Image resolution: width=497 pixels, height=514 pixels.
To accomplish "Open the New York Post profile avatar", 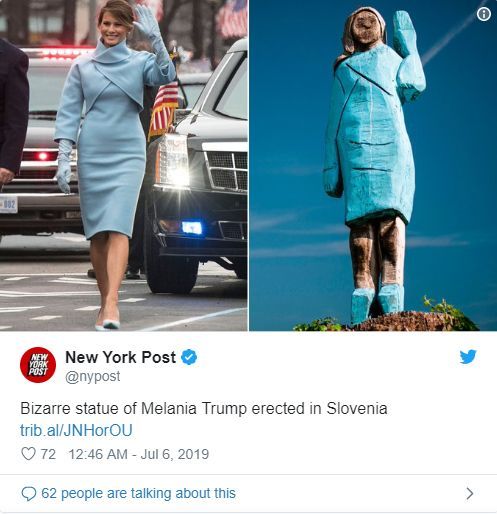I will coord(38,365).
